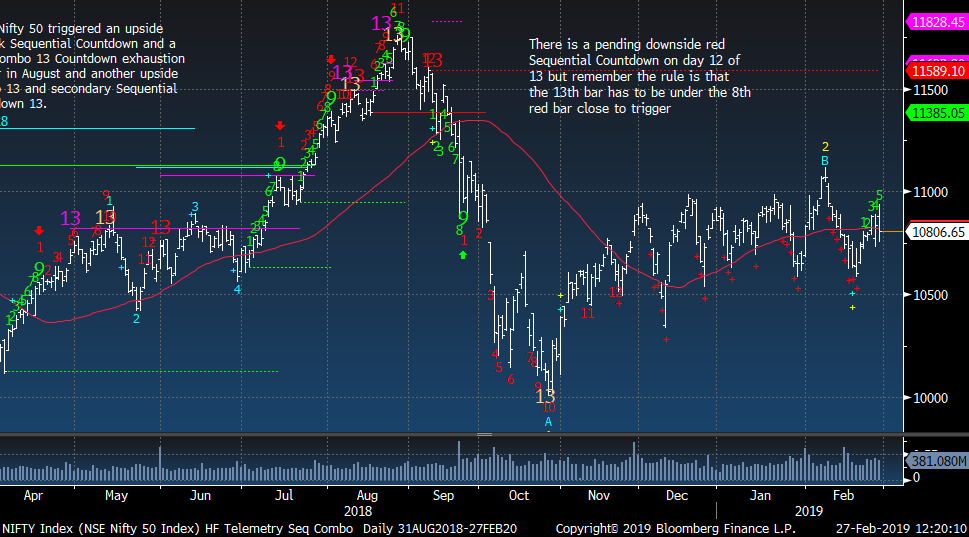
Task: Click the last price label 10806.65
Action: point(937,232)
